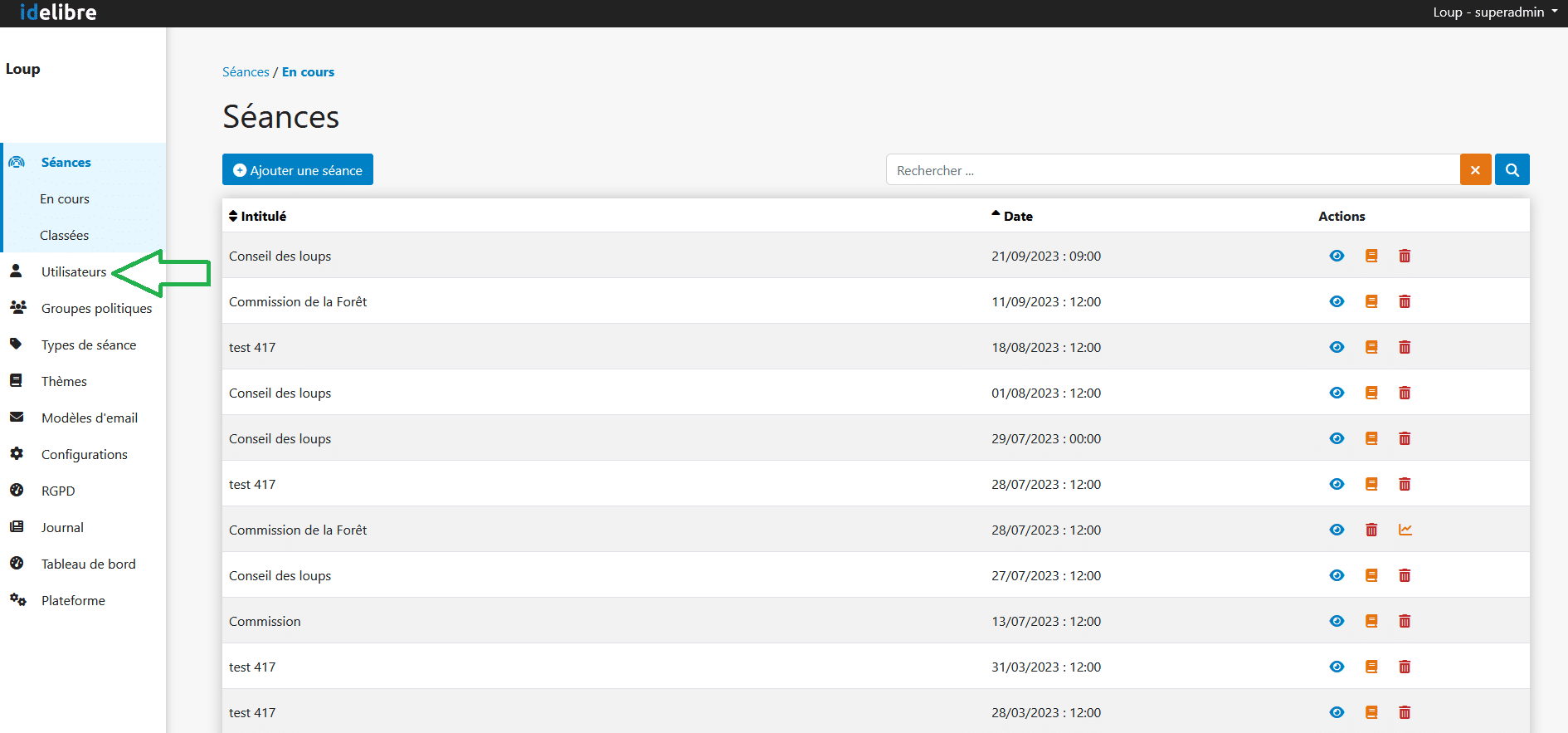1568x733 pixels.
Task: View the Conseil des loups 27/07/2023 session
Action: (x=1337, y=575)
